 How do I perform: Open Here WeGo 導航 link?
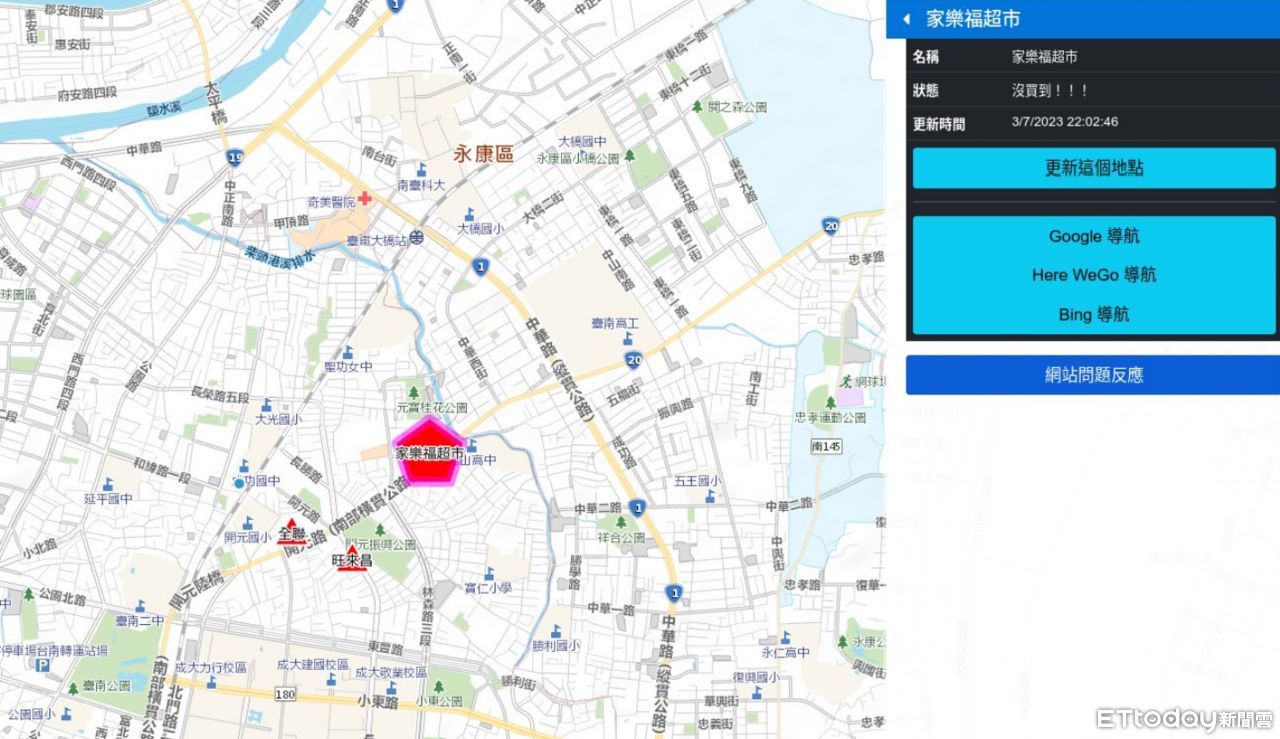(1094, 275)
